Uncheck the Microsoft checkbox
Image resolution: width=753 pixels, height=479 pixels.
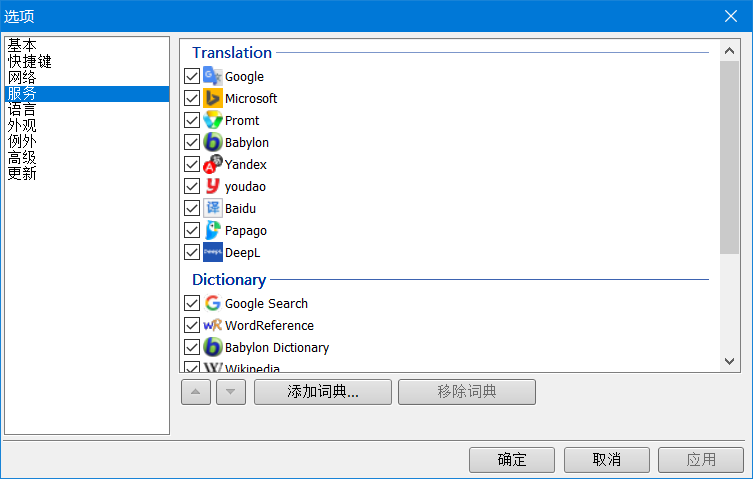point(192,98)
